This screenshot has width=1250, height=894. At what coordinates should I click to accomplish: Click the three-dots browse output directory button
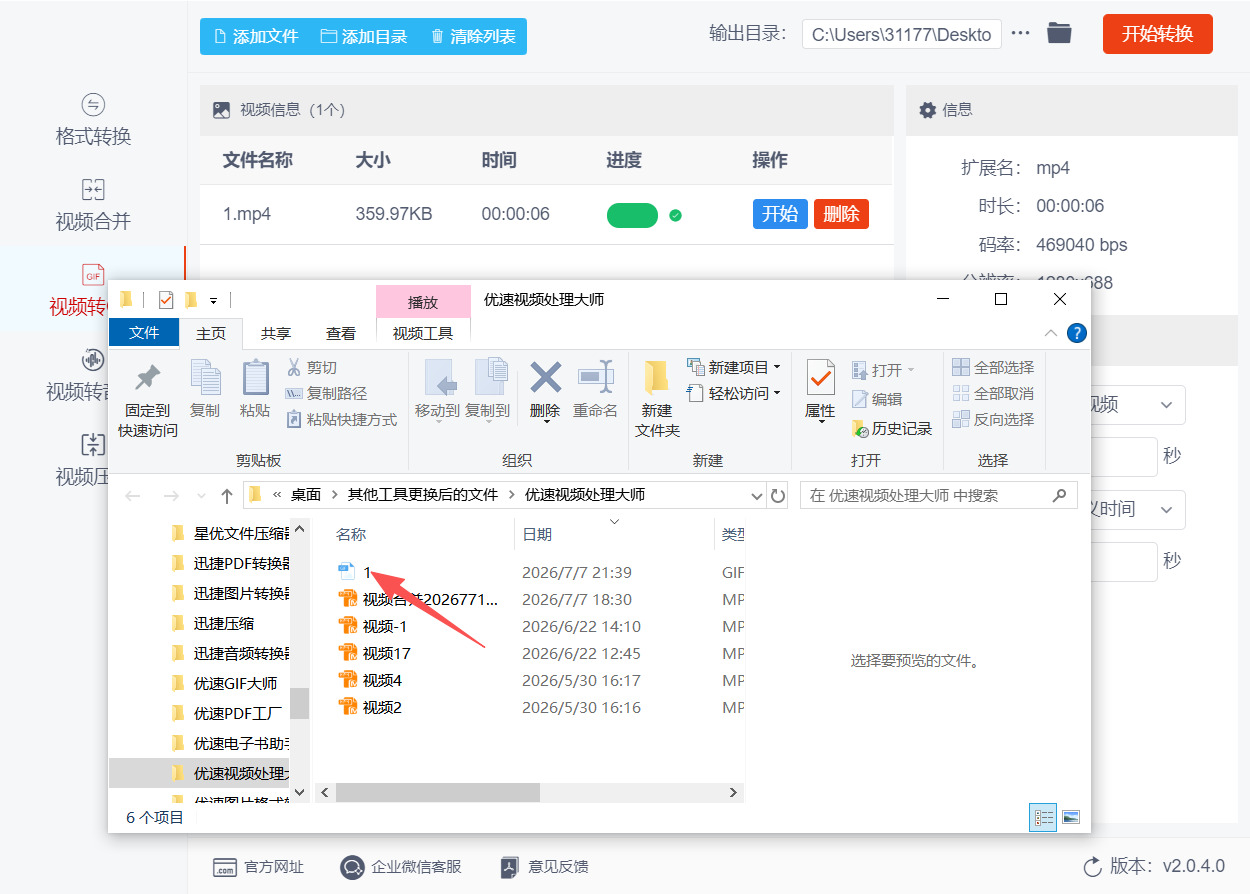(1020, 33)
